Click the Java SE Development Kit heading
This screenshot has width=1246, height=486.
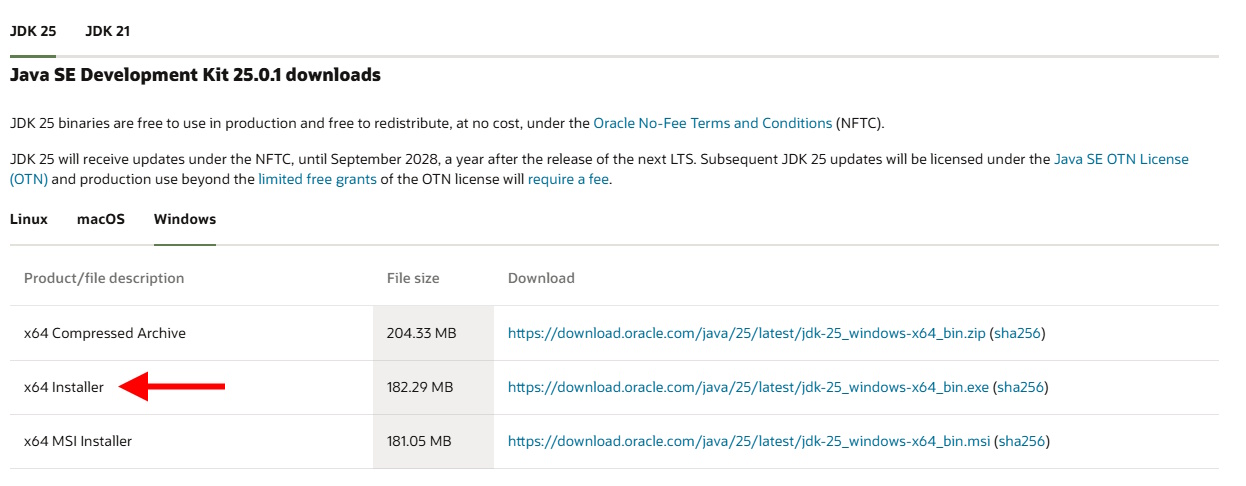195,75
